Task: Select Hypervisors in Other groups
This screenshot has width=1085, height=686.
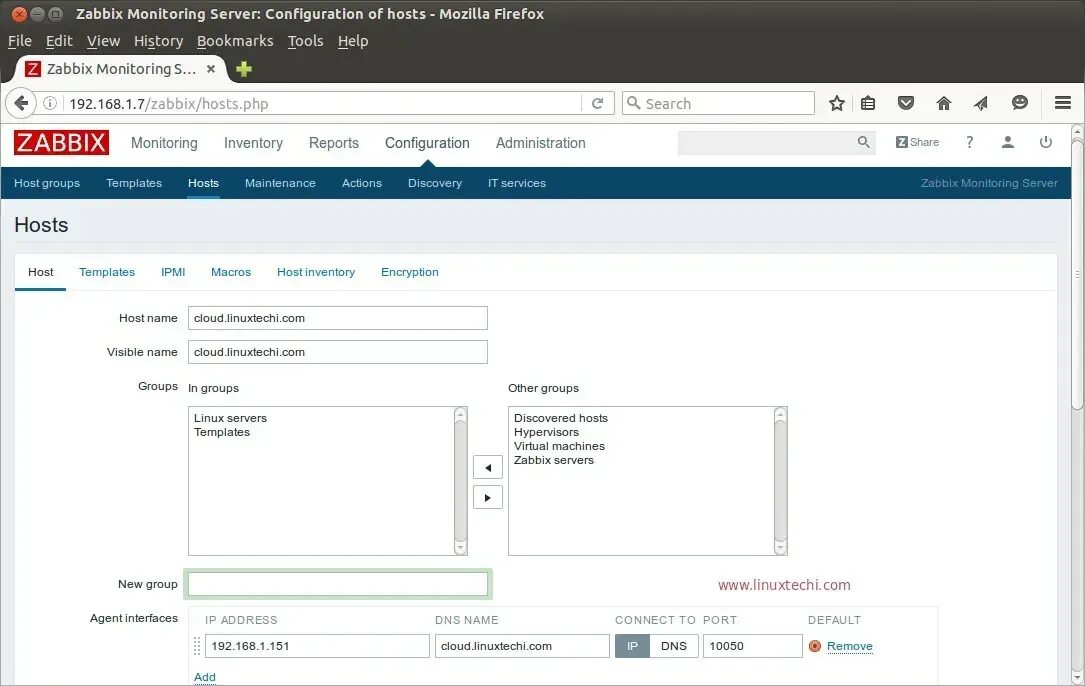Action: tap(546, 432)
